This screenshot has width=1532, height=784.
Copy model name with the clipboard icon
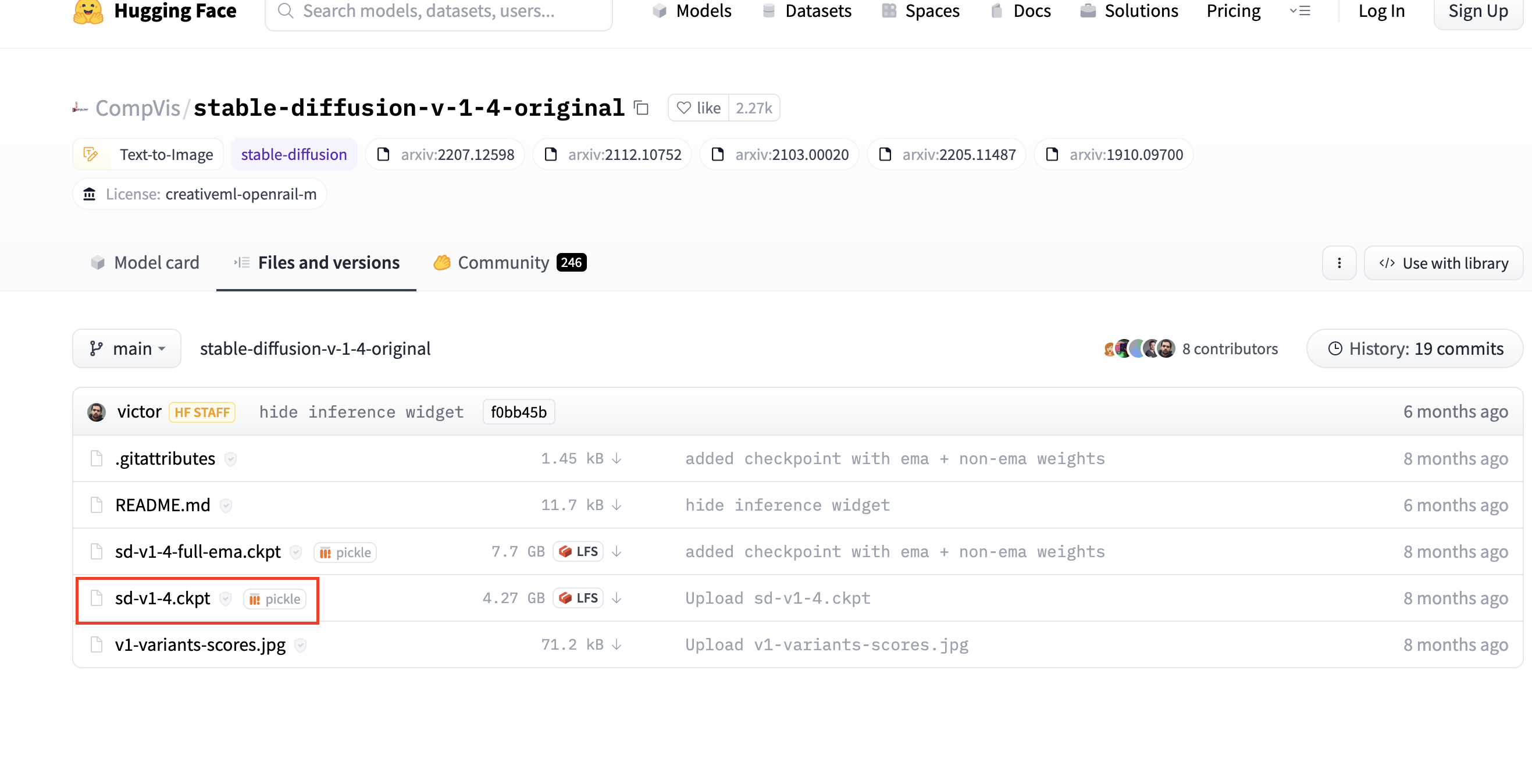click(641, 108)
